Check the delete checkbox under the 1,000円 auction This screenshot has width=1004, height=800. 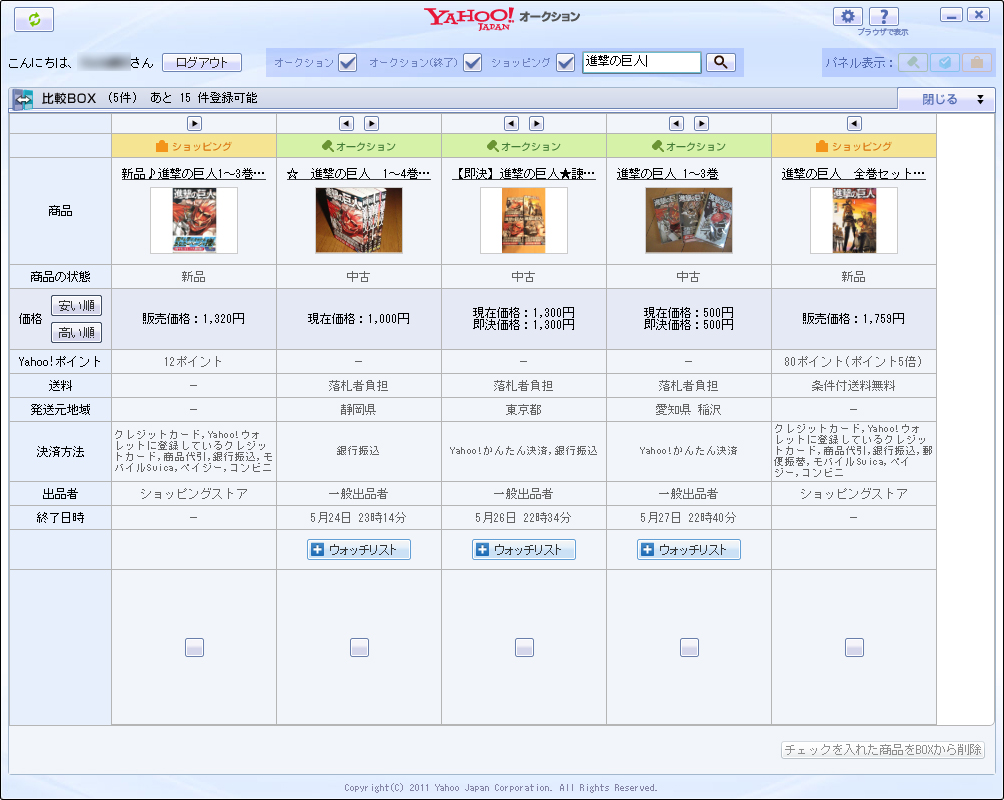coord(358,647)
